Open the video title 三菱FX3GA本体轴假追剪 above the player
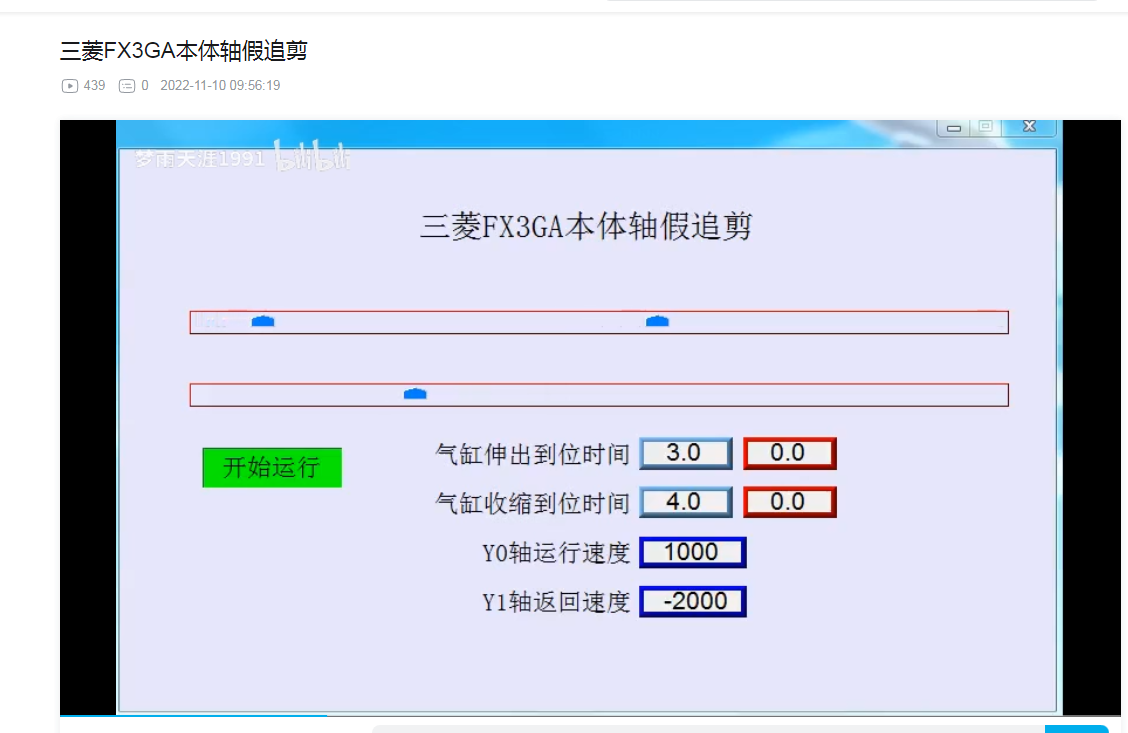 click(183, 51)
